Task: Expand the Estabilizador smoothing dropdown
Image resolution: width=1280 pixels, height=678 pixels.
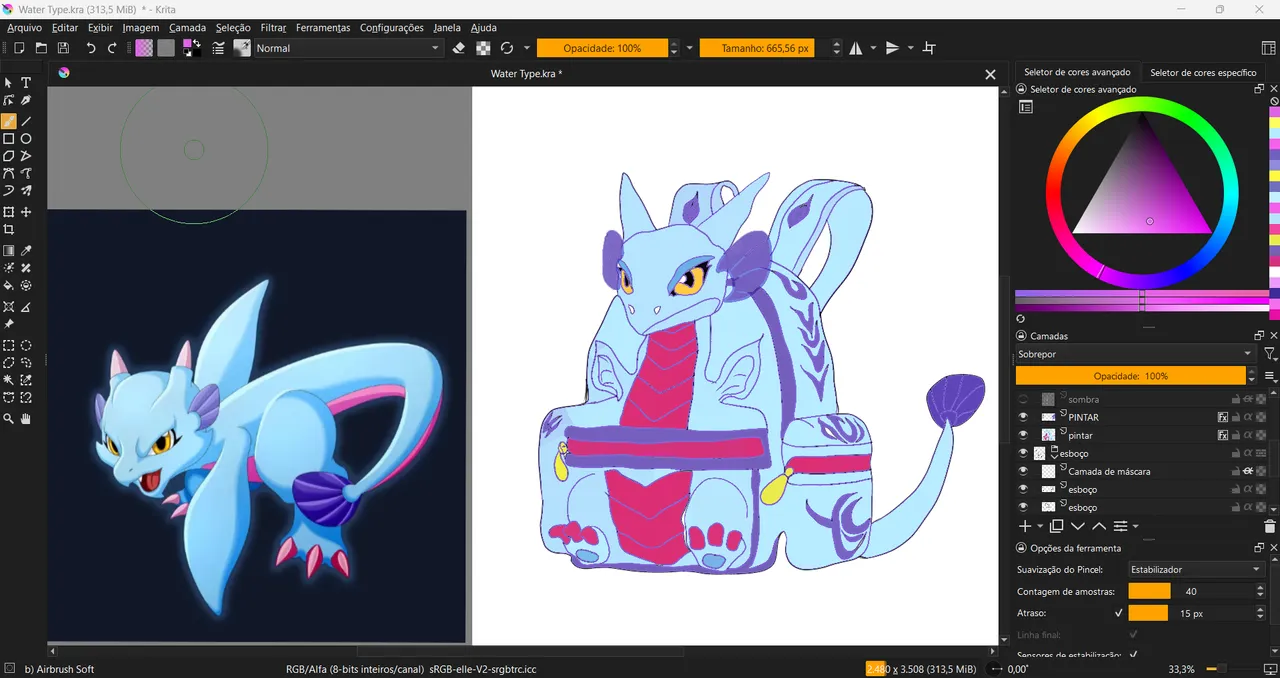Action: click(1195, 569)
